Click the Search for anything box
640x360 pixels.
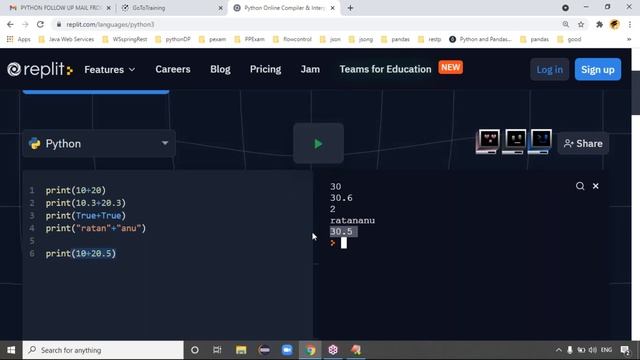[x=103, y=350]
